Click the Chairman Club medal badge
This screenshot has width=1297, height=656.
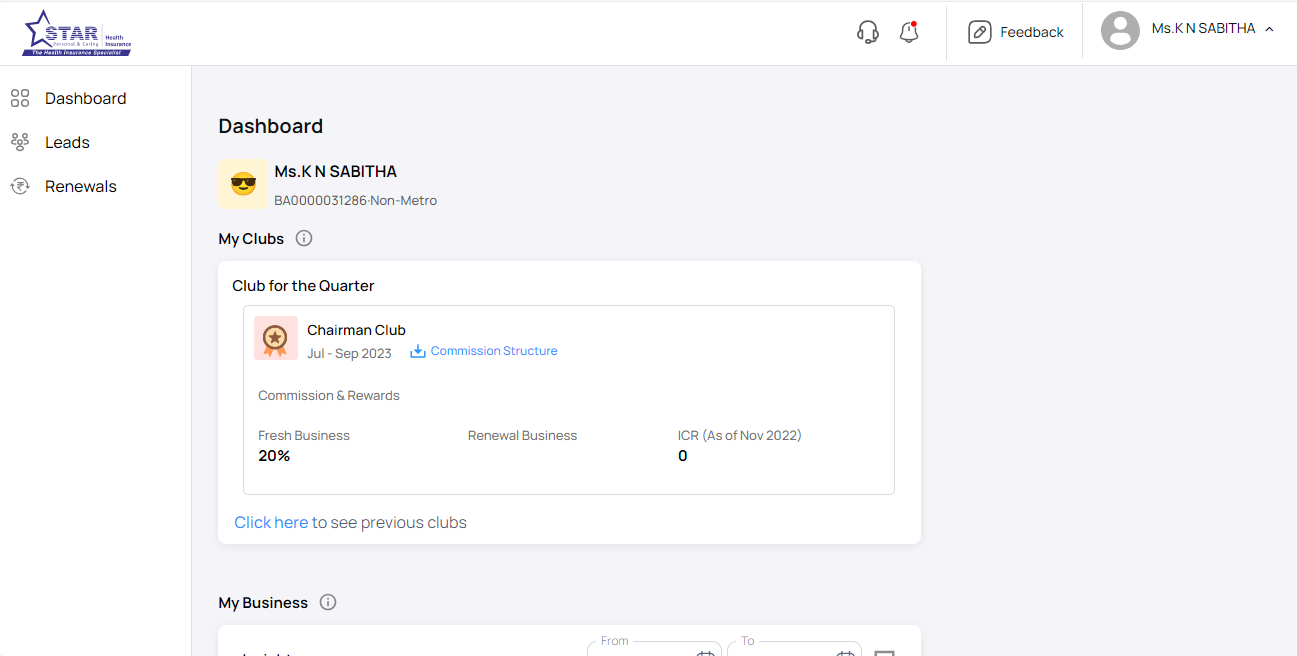[275, 339]
